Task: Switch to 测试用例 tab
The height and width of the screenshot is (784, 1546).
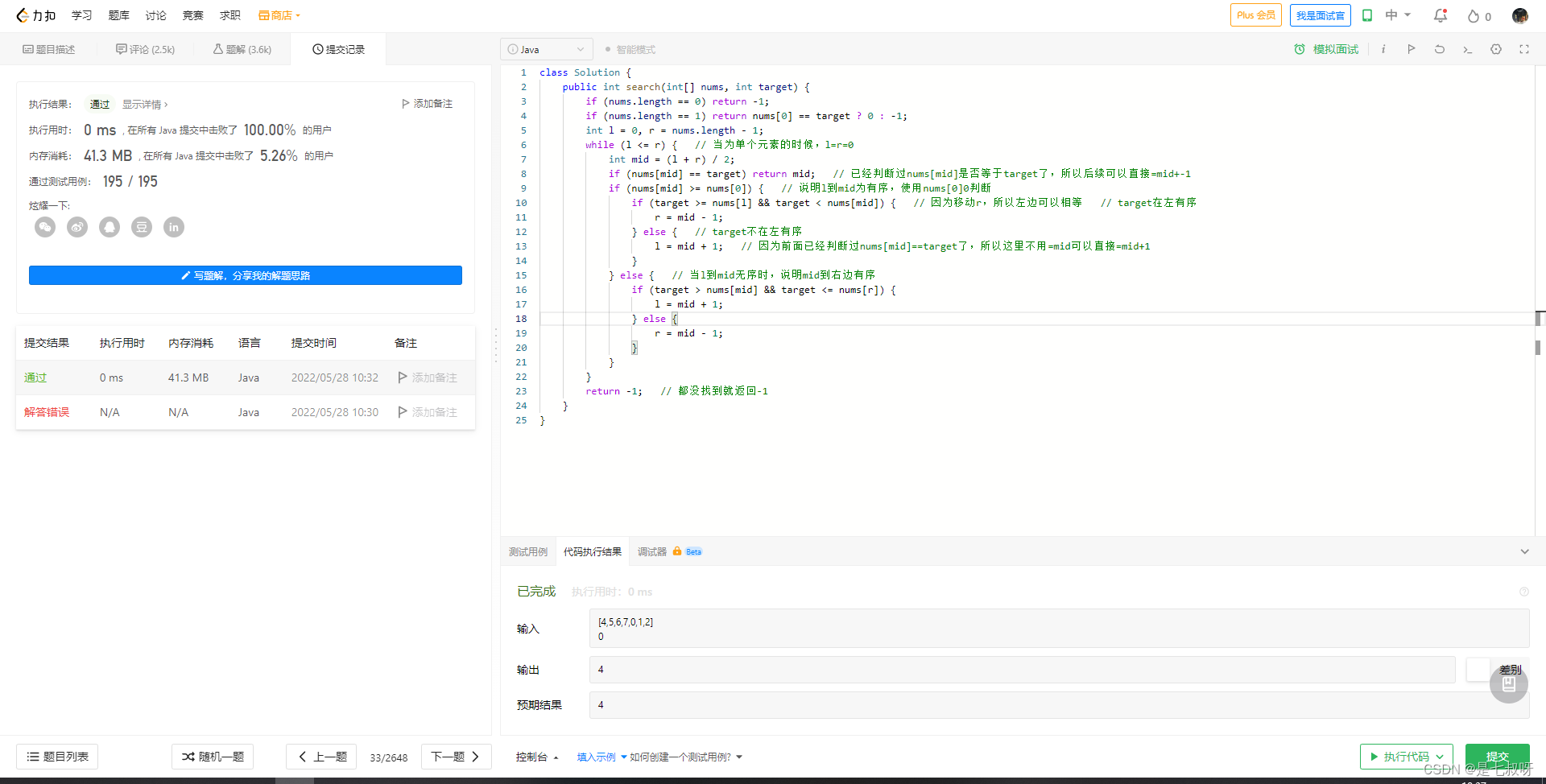Action: click(527, 551)
